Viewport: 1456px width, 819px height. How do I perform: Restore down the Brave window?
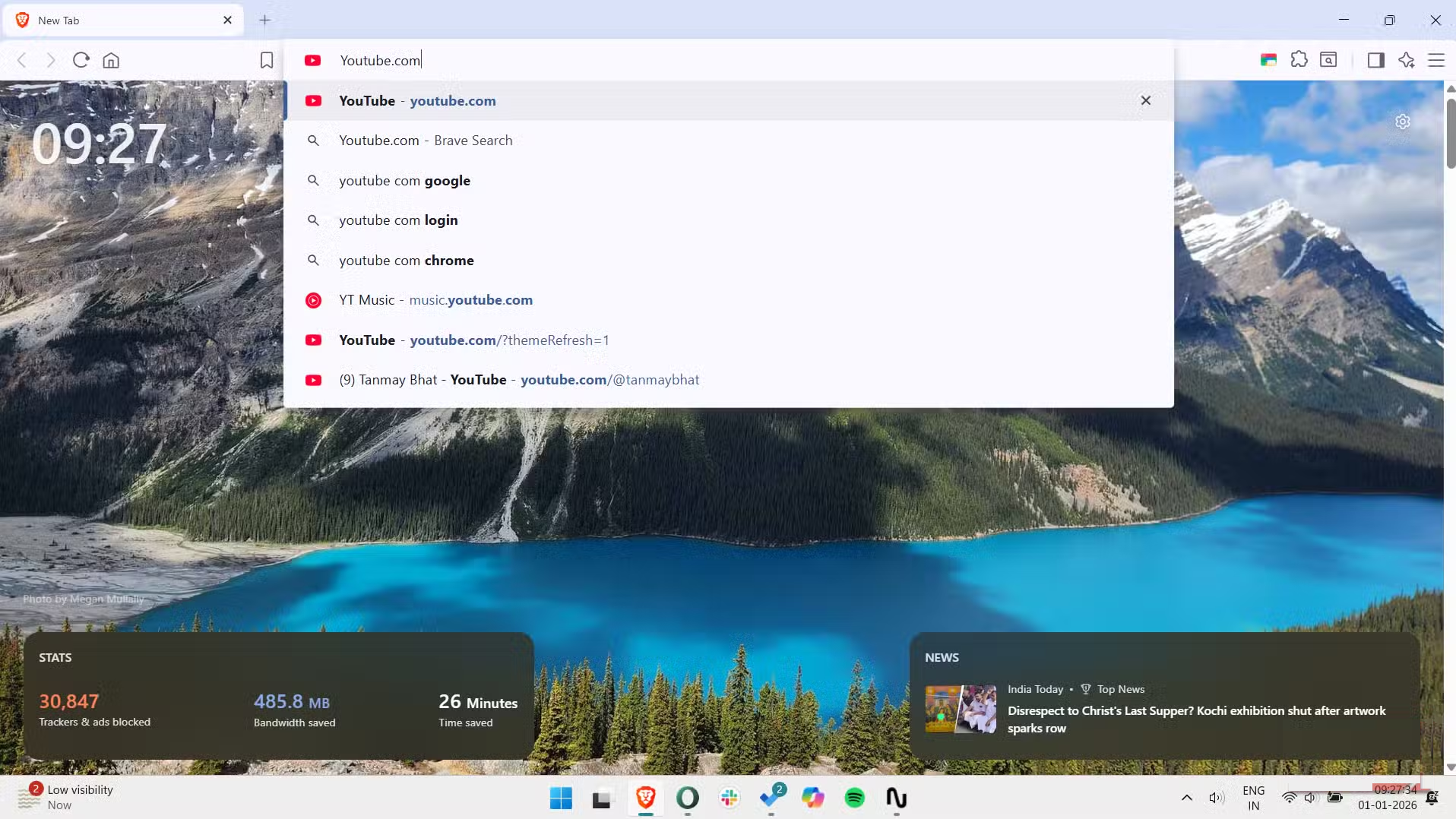tap(1389, 20)
